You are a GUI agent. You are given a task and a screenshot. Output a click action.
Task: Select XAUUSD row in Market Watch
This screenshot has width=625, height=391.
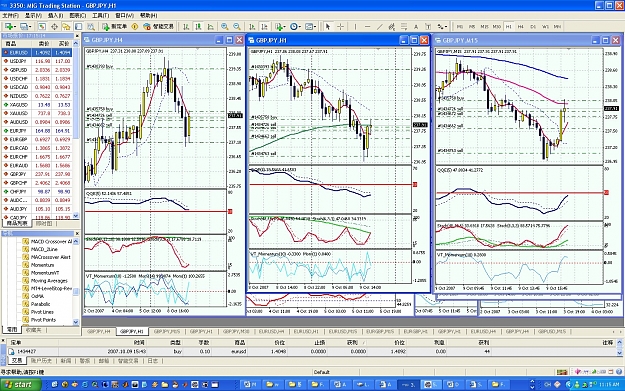point(37,113)
